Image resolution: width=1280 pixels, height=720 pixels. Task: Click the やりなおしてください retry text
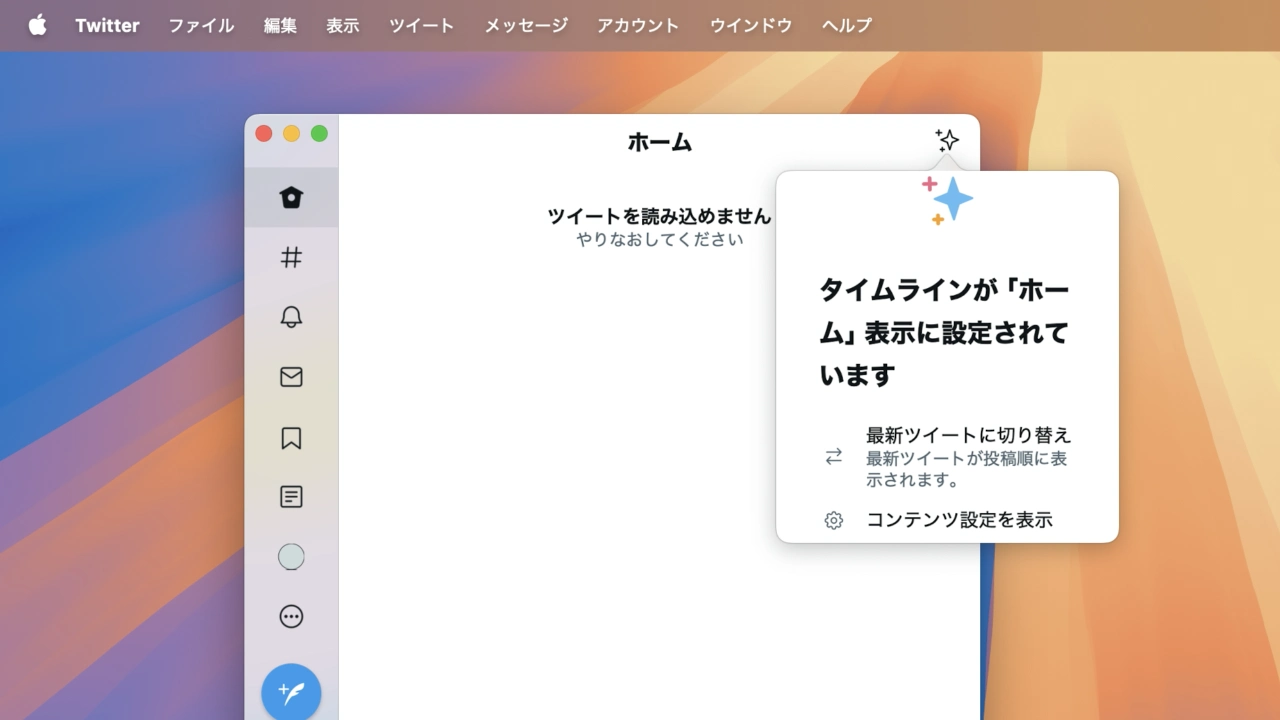click(660, 239)
